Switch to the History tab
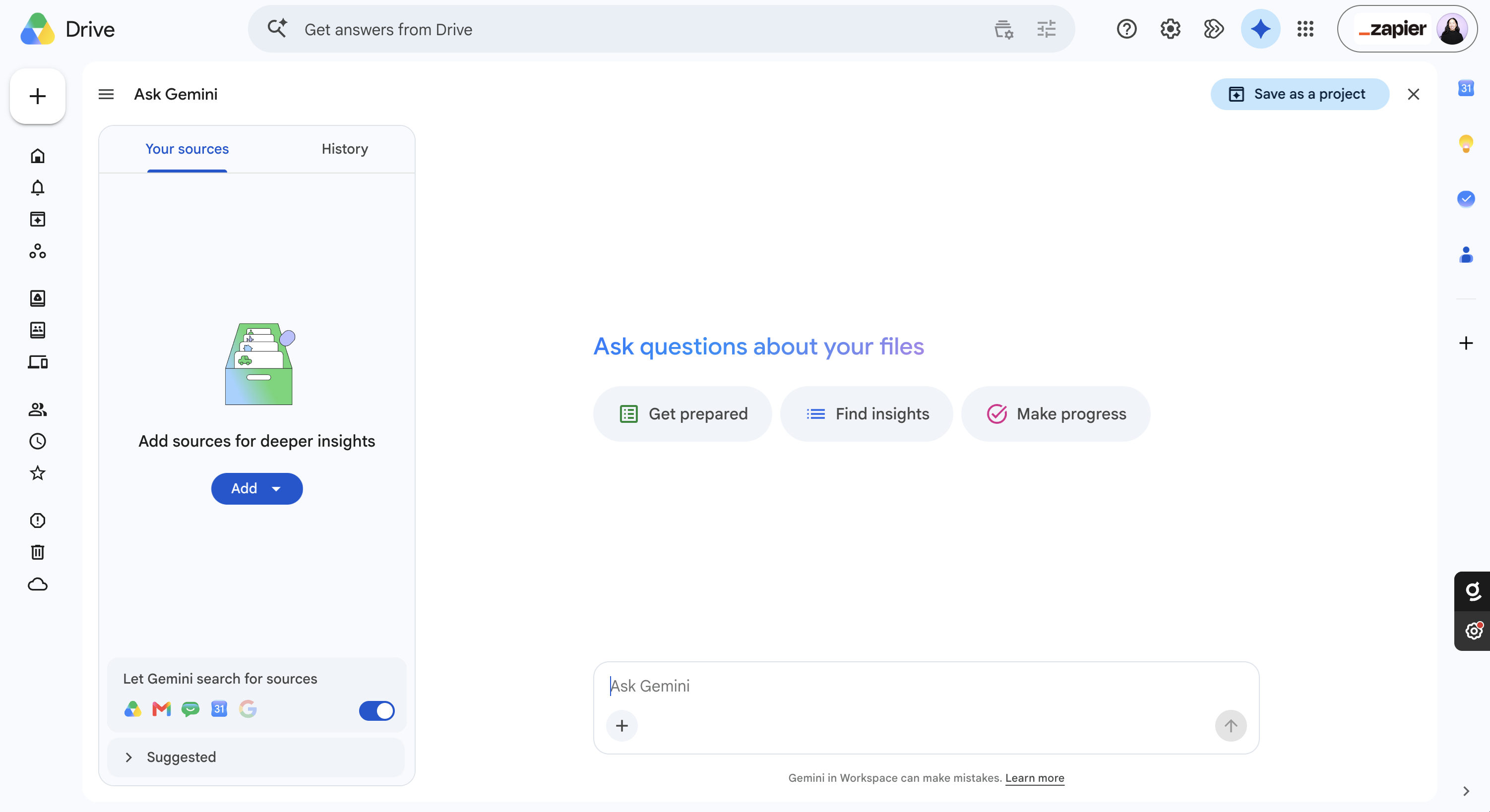 (345, 149)
